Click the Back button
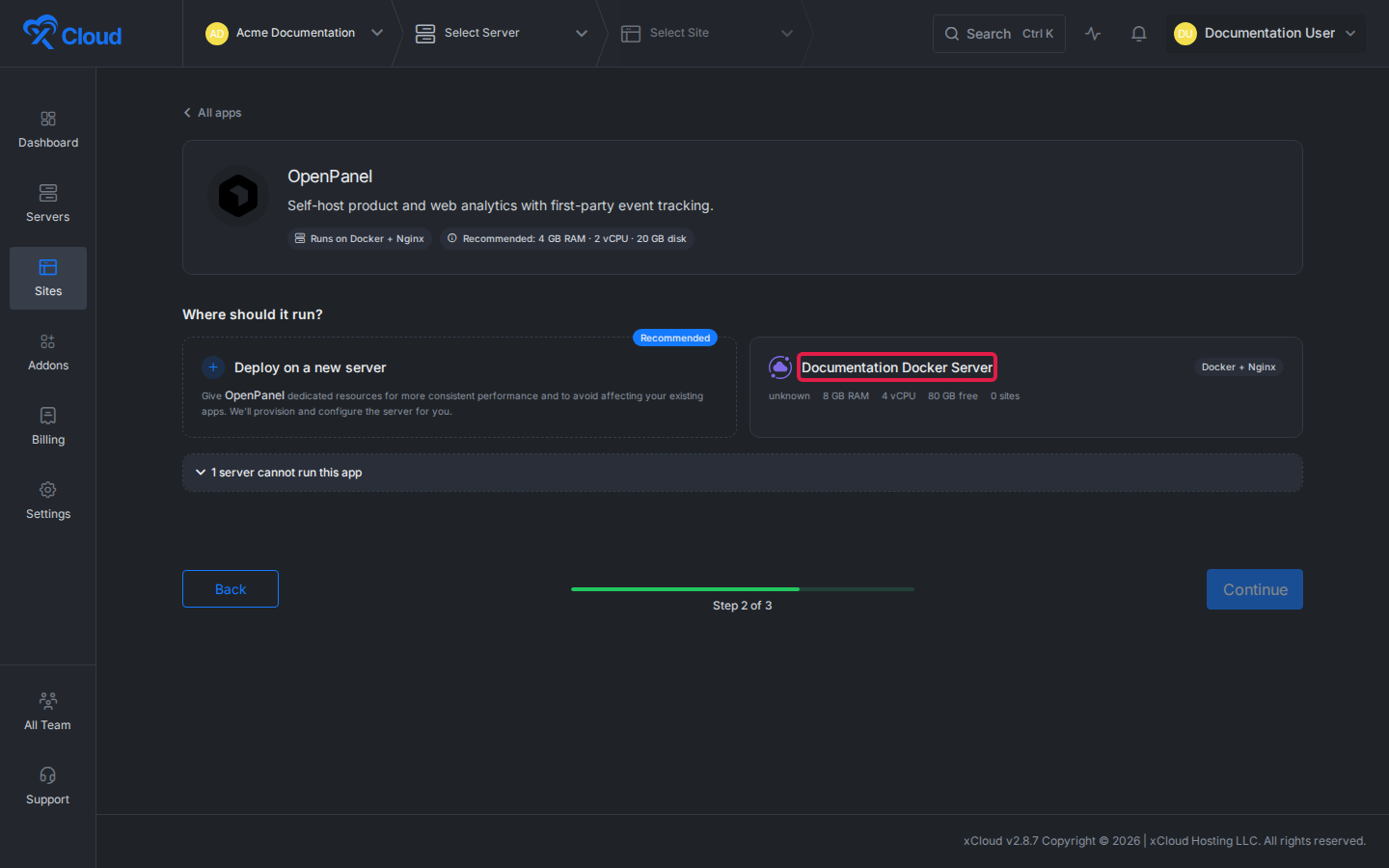The width and height of the screenshot is (1389, 868). pyautogui.click(x=231, y=589)
